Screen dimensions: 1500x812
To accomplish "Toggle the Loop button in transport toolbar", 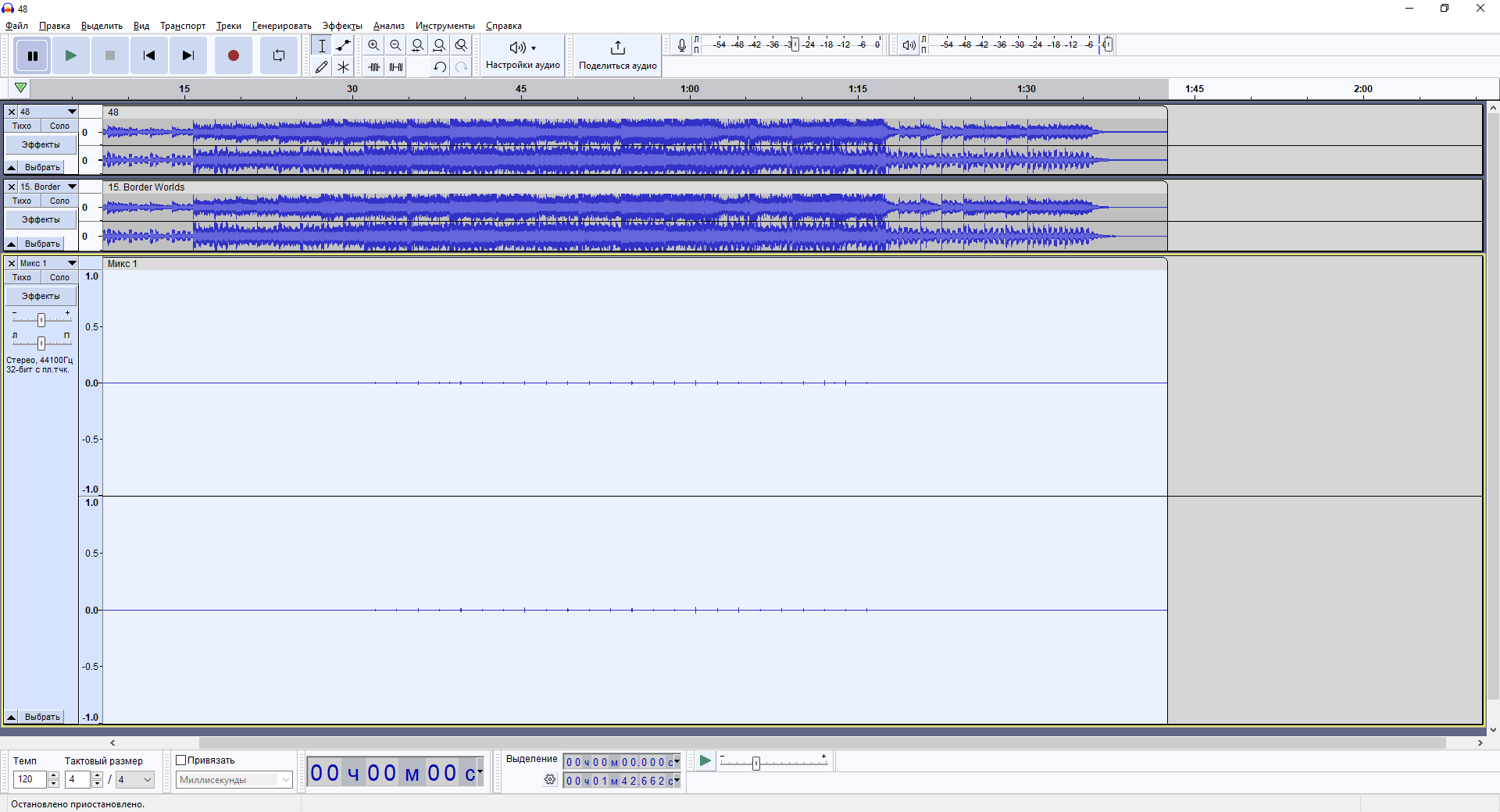I will coord(279,55).
